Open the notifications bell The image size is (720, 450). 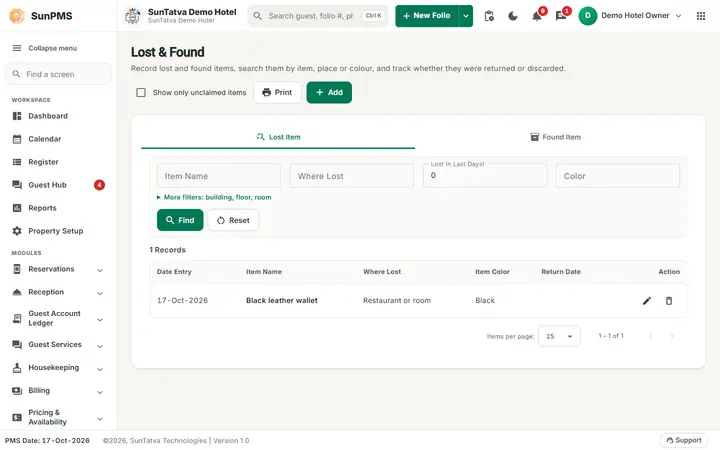pyautogui.click(x=537, y=16)
